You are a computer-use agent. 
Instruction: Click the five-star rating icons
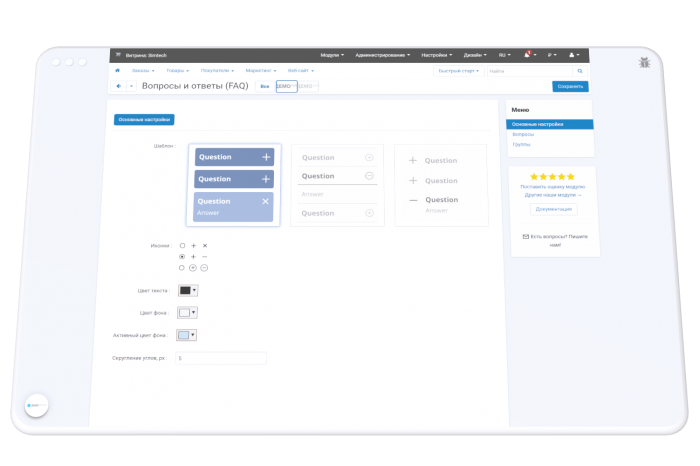(552, 177)
